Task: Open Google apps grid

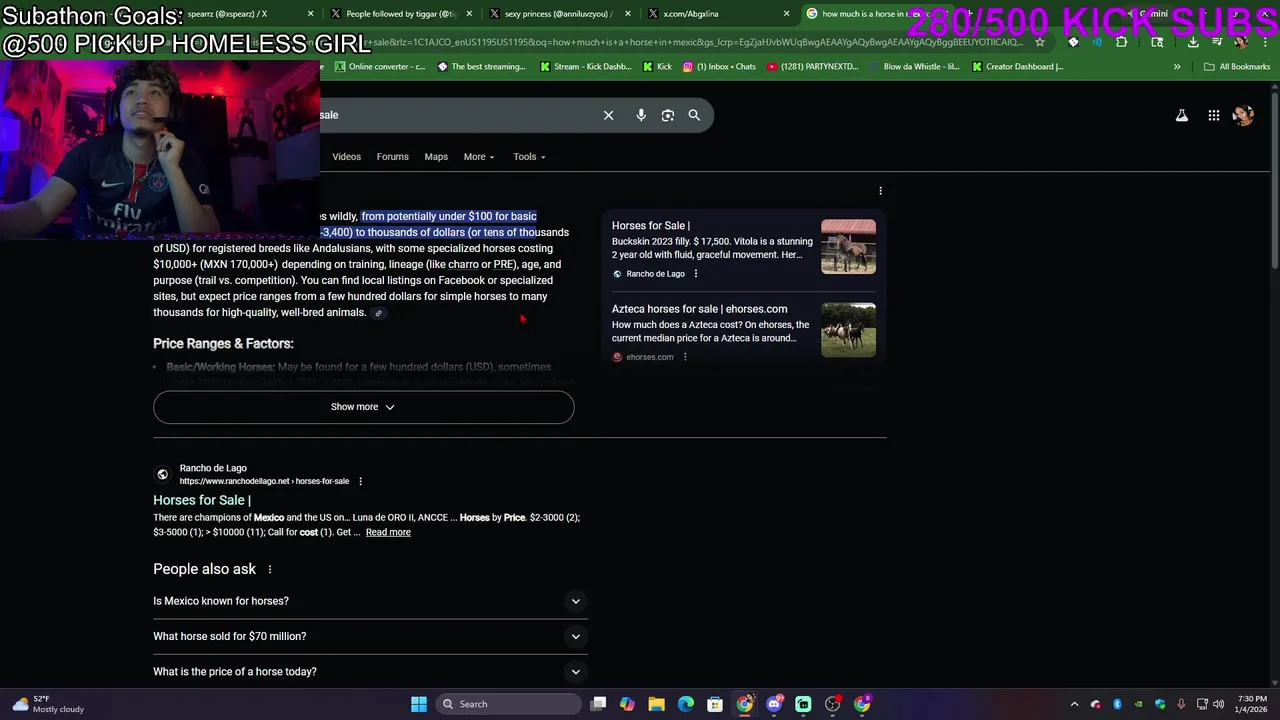Action: click(x=1214, y=115)
